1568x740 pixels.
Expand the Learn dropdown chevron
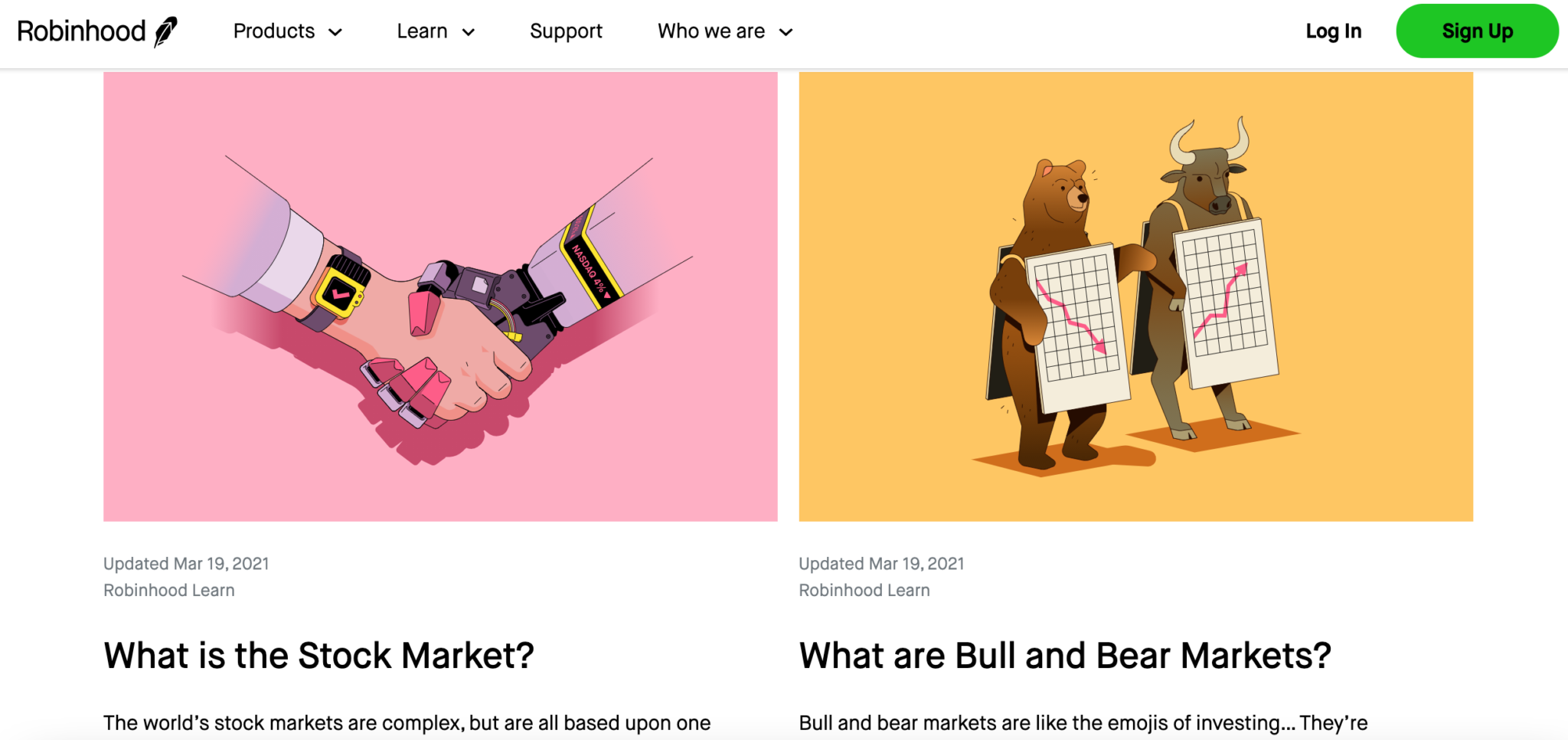(469, 32)
